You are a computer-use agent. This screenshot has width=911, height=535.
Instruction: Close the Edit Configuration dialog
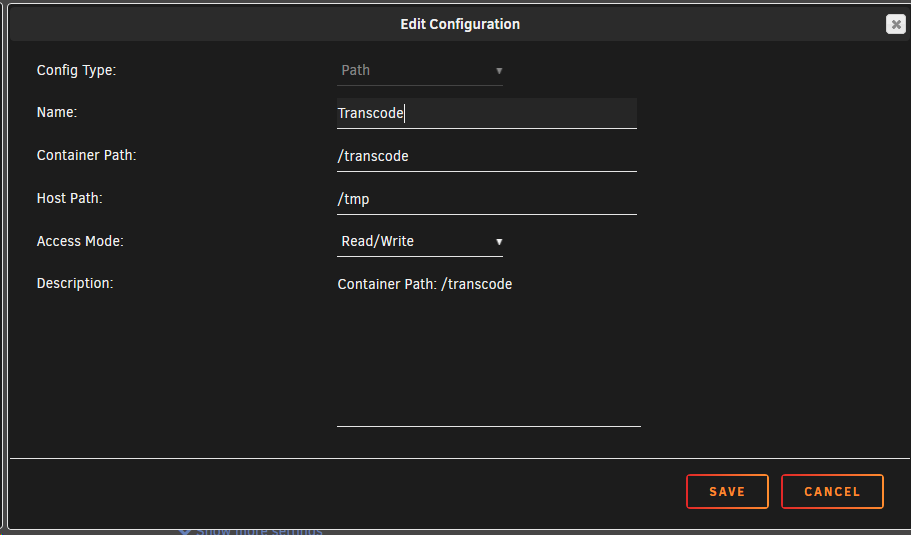point(895,24)
